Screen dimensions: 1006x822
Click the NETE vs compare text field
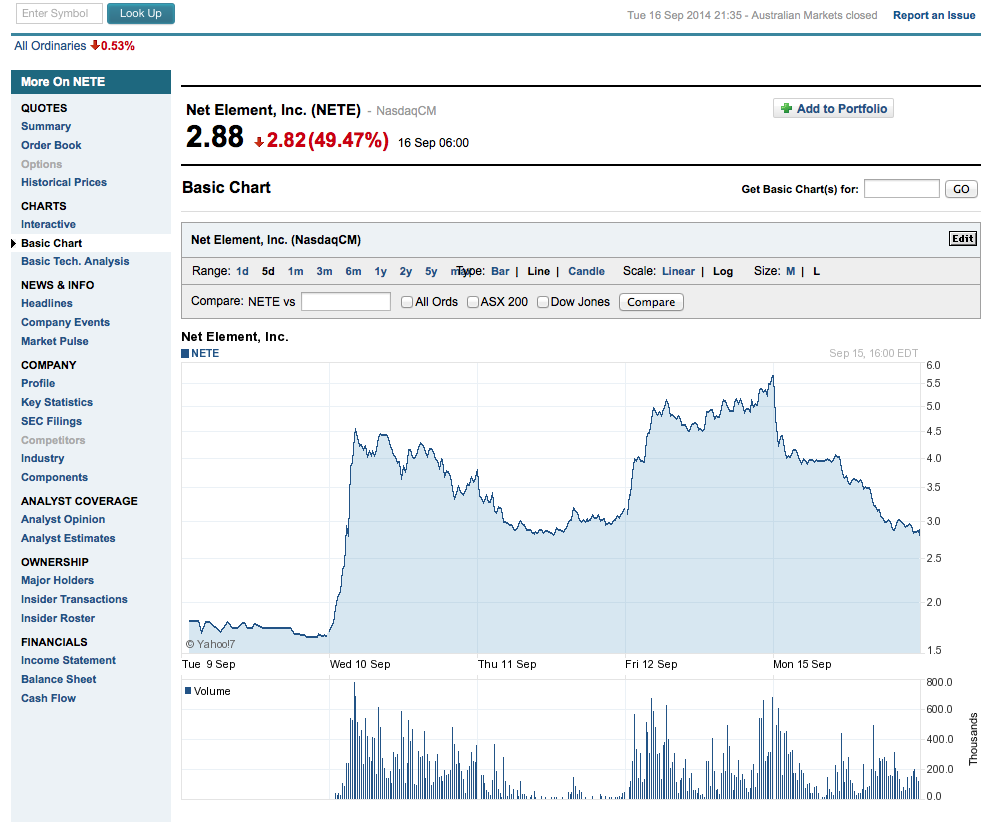tap(345, 302)
